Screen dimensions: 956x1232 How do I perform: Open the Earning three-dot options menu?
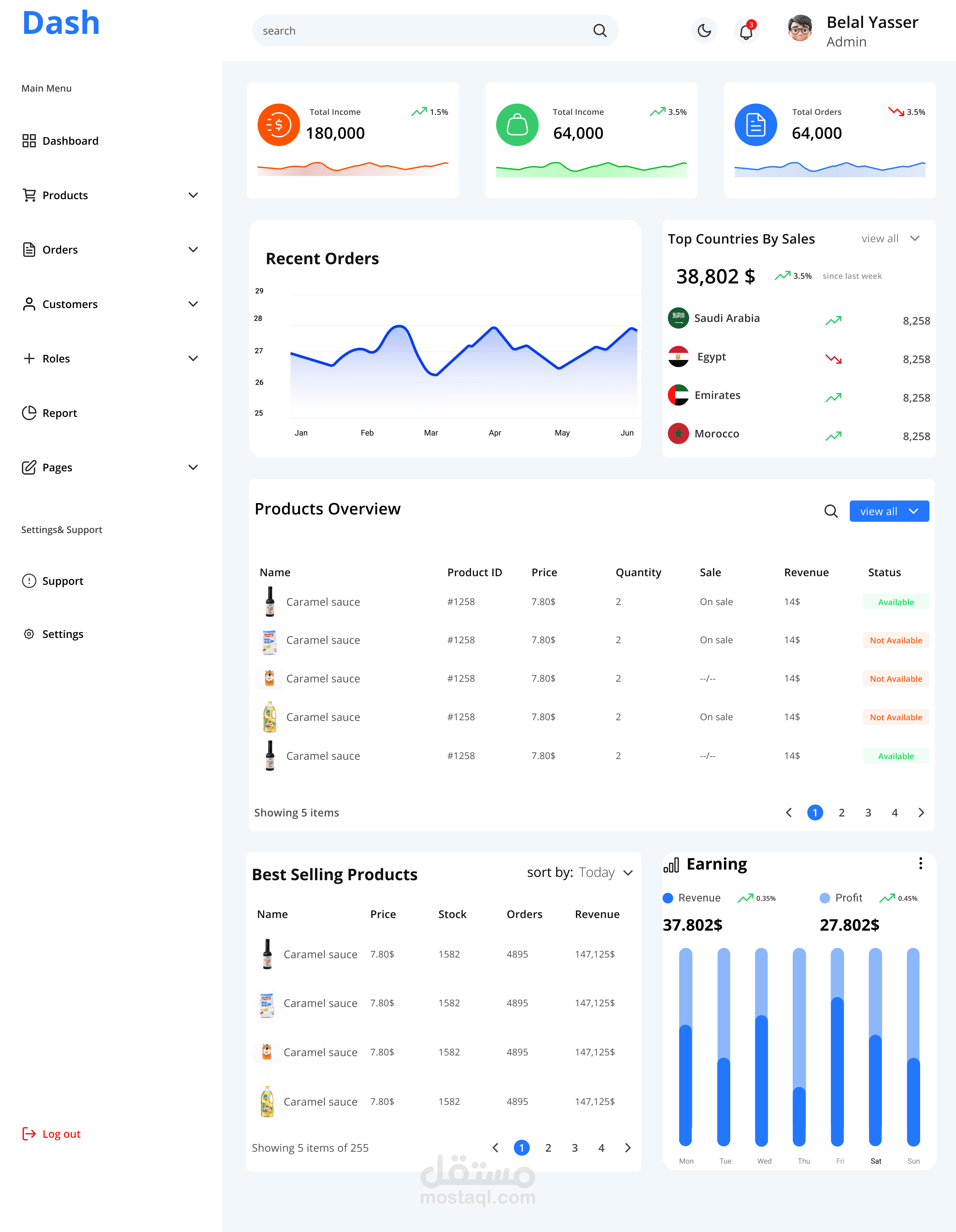point(920,864)
